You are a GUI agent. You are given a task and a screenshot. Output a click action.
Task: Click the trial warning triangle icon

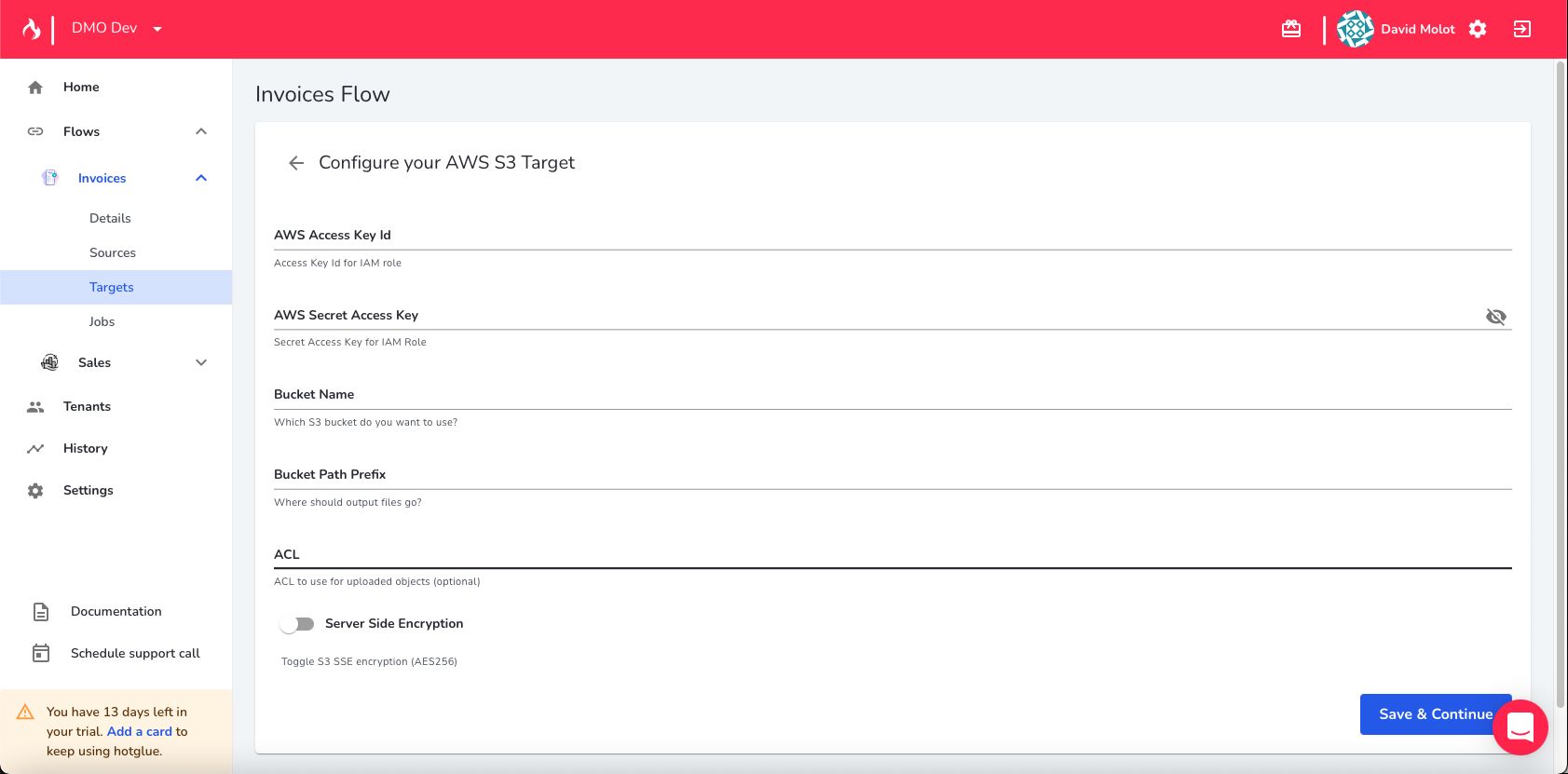click(25, 713)
